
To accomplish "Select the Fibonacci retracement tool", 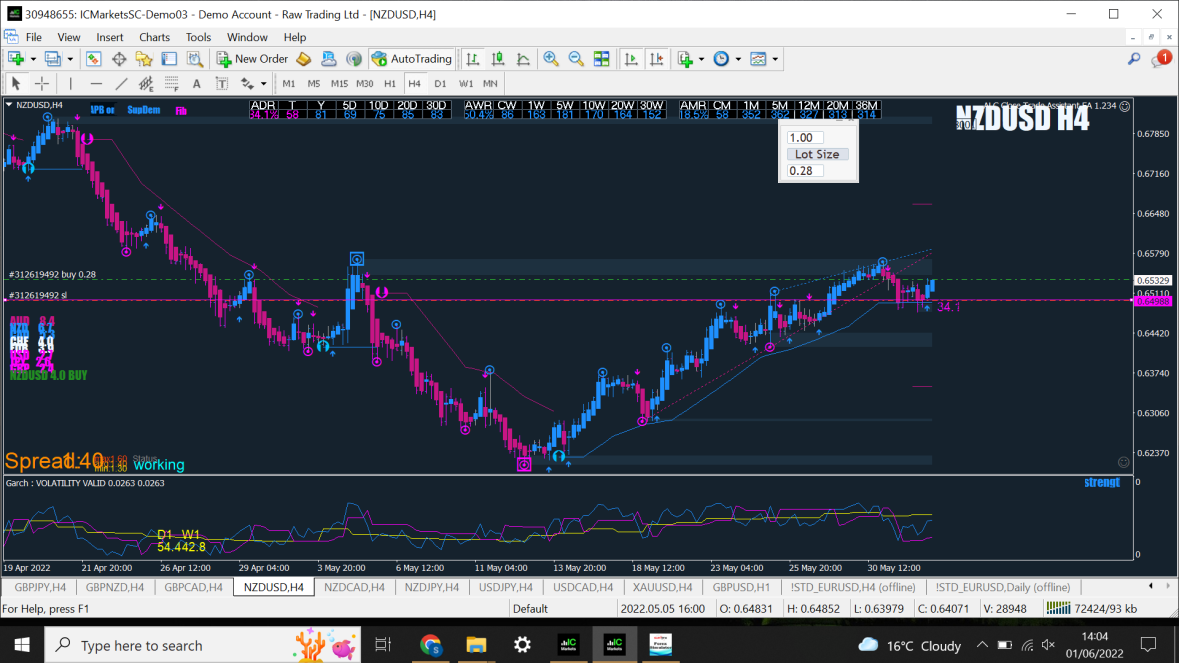I will 172,84.
